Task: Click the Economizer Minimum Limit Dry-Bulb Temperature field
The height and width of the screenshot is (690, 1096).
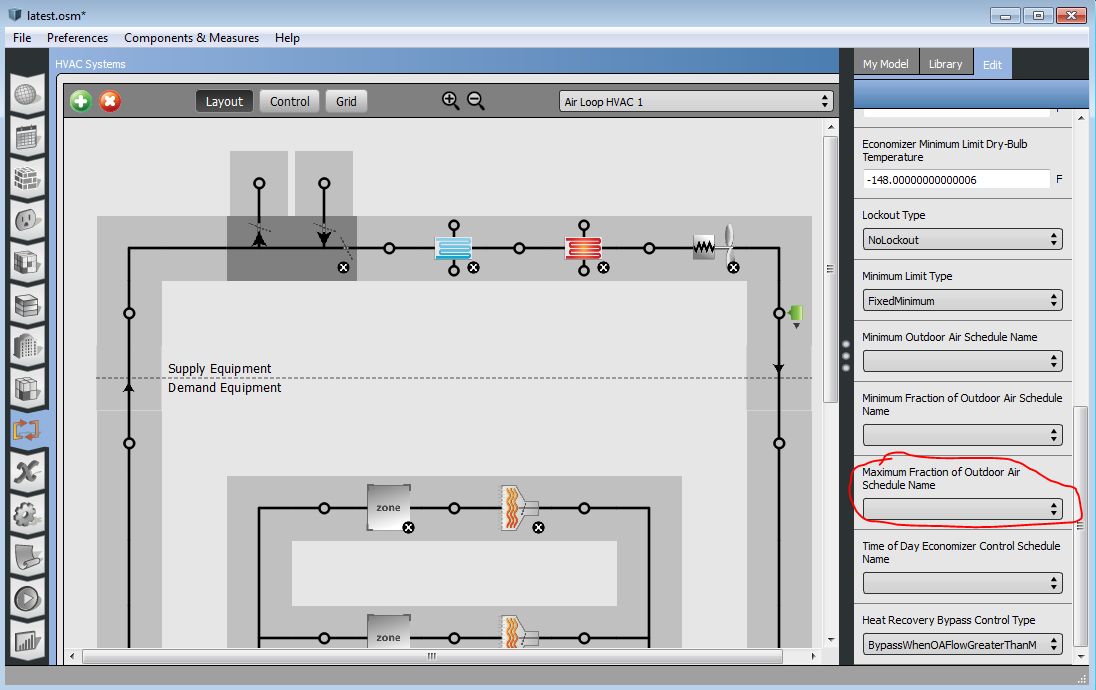Action: (x=956, y=180)
